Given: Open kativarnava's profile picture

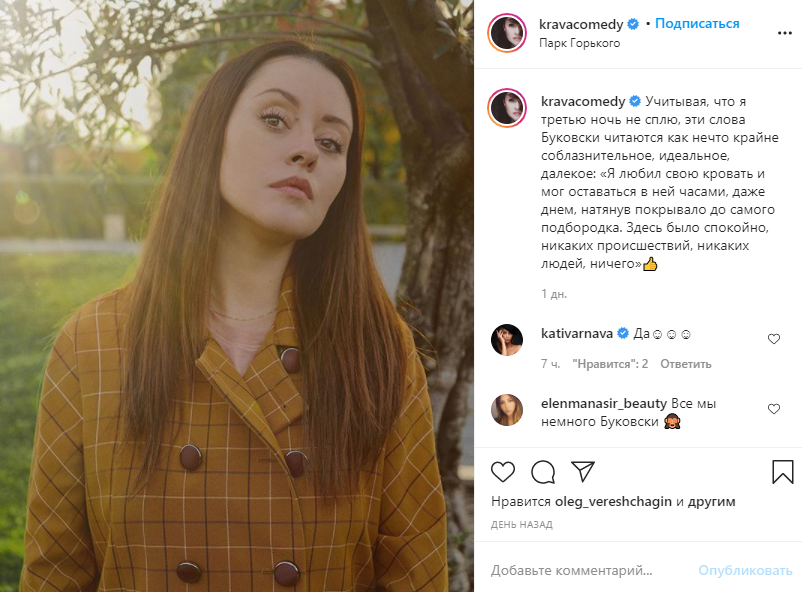Looking at the screenshot, I should click(x=507, y=340).
